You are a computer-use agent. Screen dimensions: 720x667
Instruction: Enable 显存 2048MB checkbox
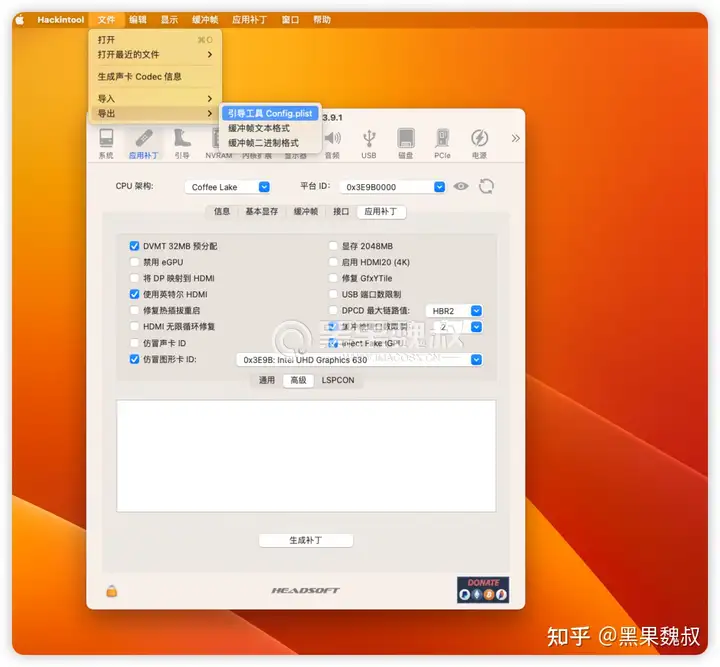pyautogui.click(x=333, y=246)
